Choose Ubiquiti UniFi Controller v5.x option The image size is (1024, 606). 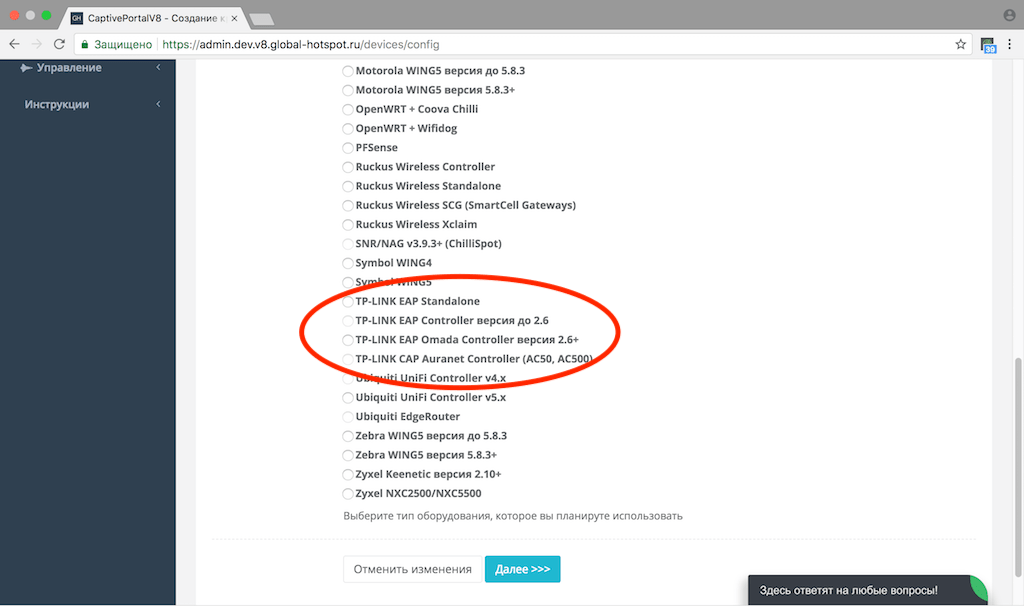pyautogui.click(x=348, y=398)
